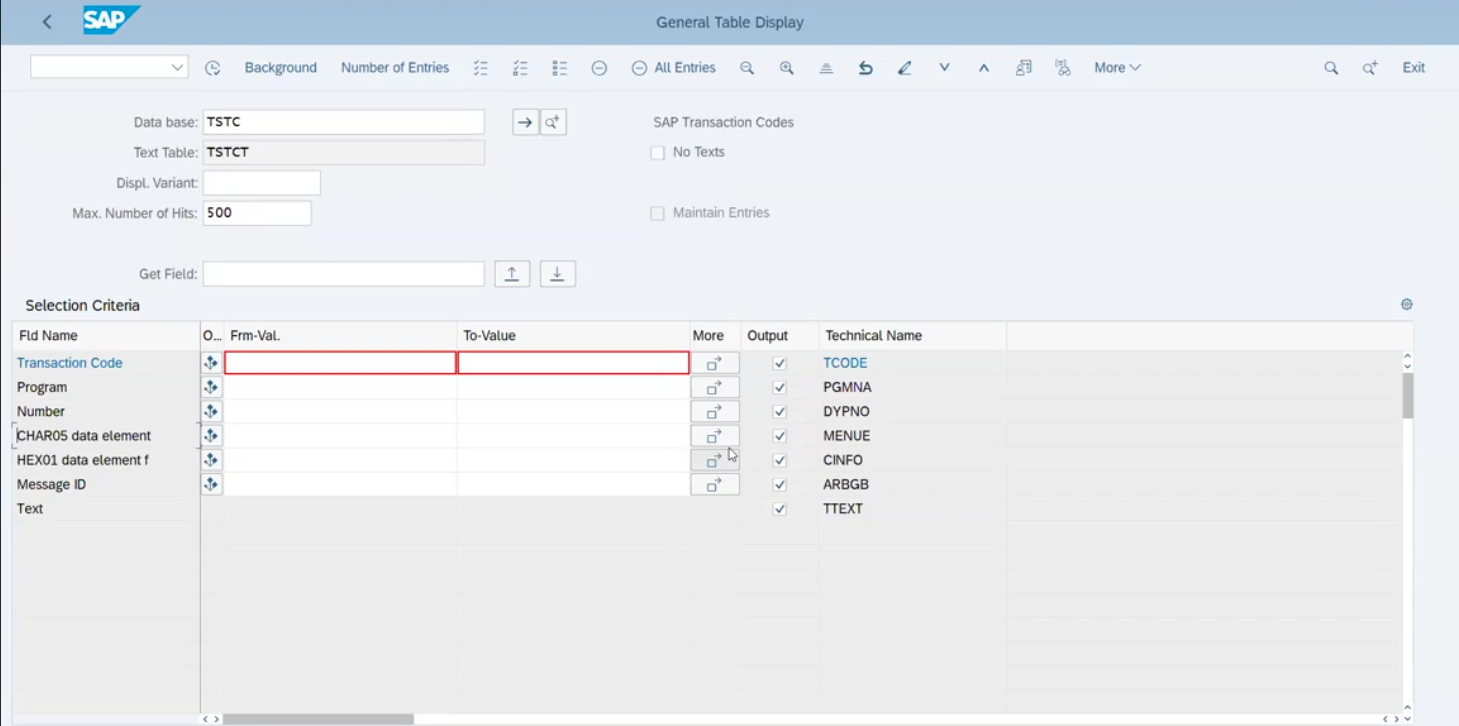Click the Get Field input box

[x=343, y=274]
